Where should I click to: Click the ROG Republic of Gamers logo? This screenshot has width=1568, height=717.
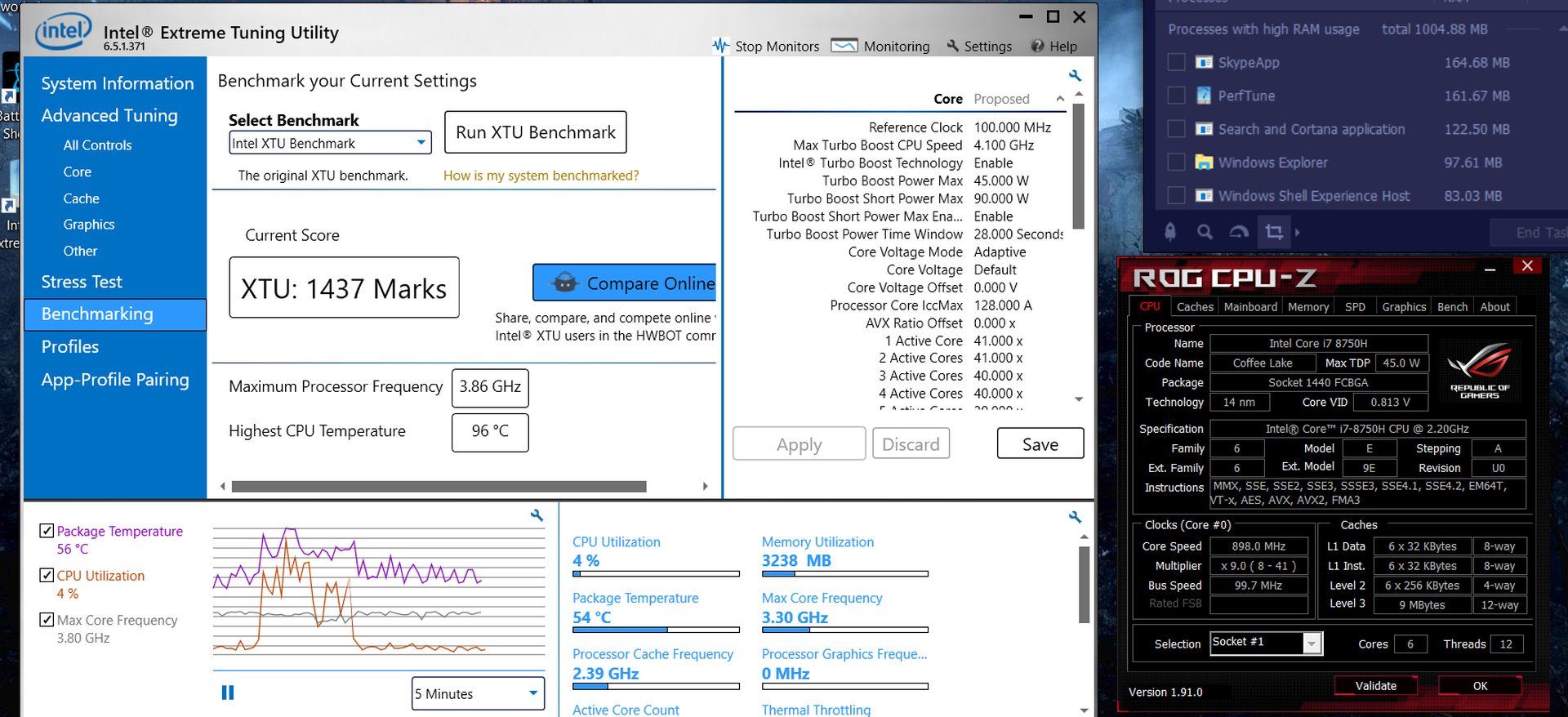point(1480,371)
